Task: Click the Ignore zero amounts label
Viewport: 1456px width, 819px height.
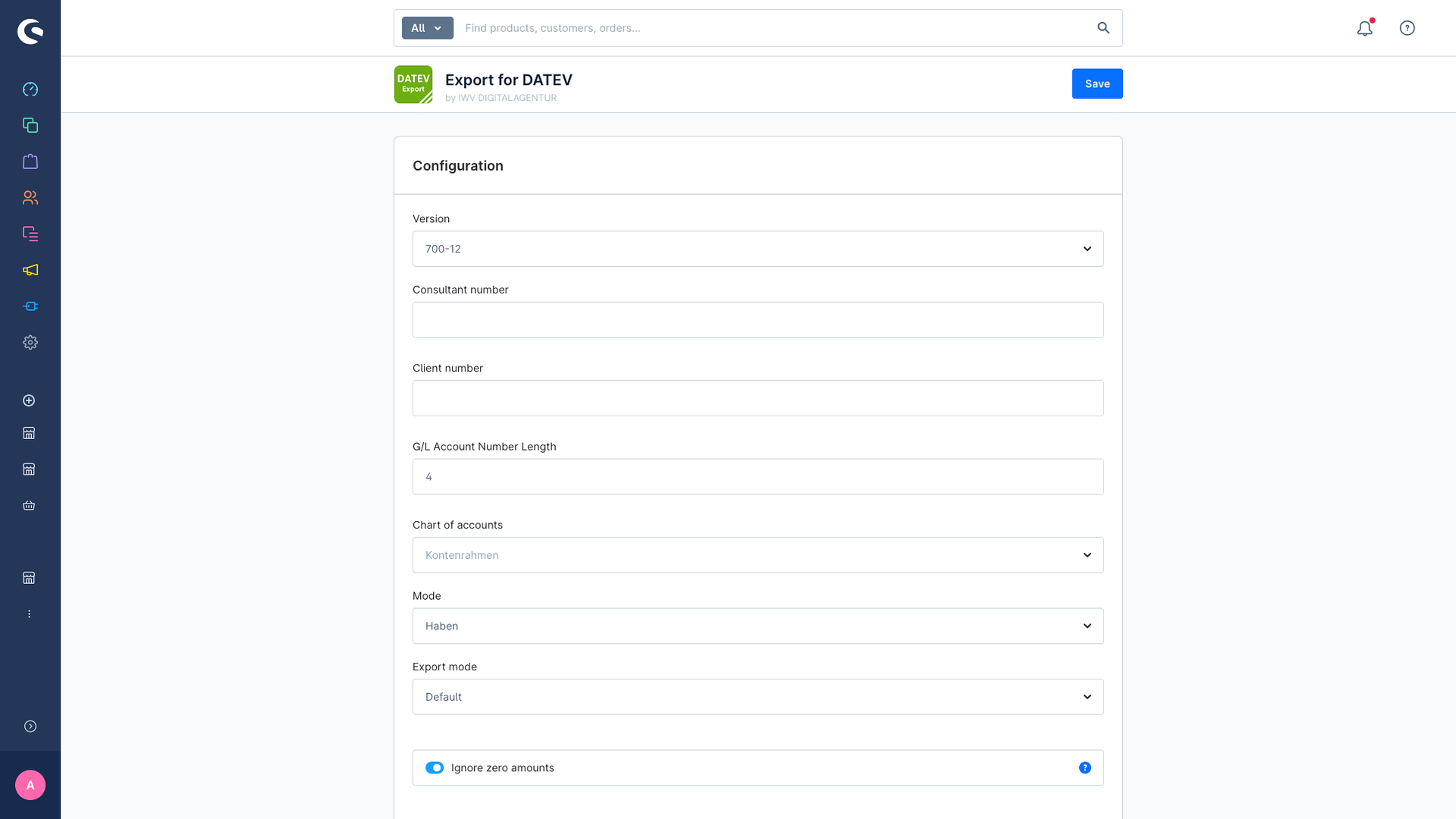Action: coord(503,768)
